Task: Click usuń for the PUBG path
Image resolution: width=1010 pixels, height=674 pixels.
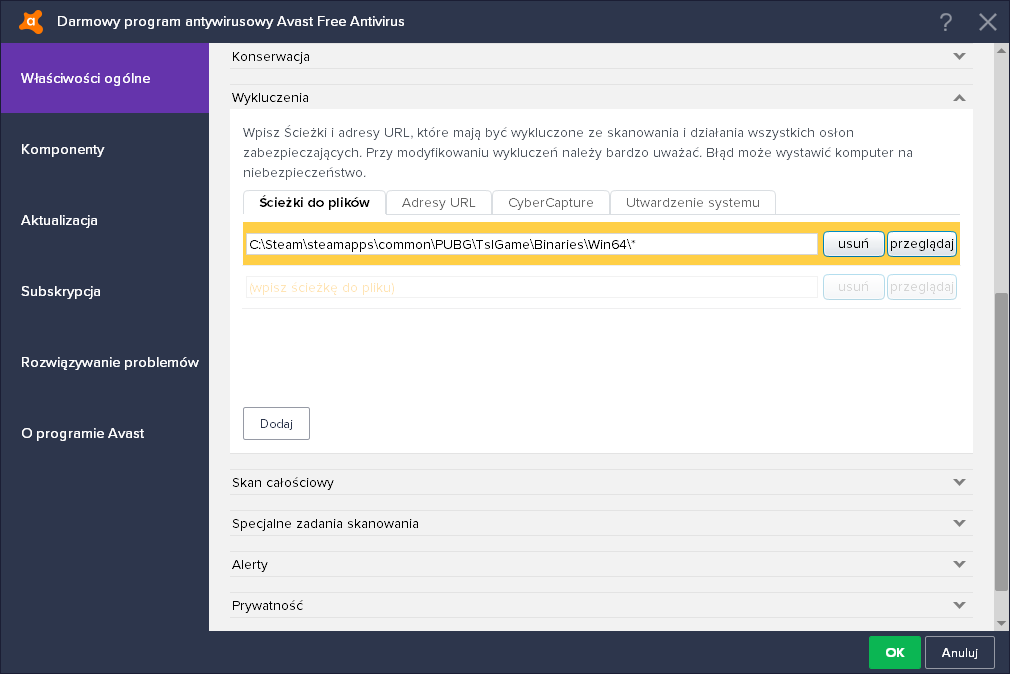Action: point(853,244)
